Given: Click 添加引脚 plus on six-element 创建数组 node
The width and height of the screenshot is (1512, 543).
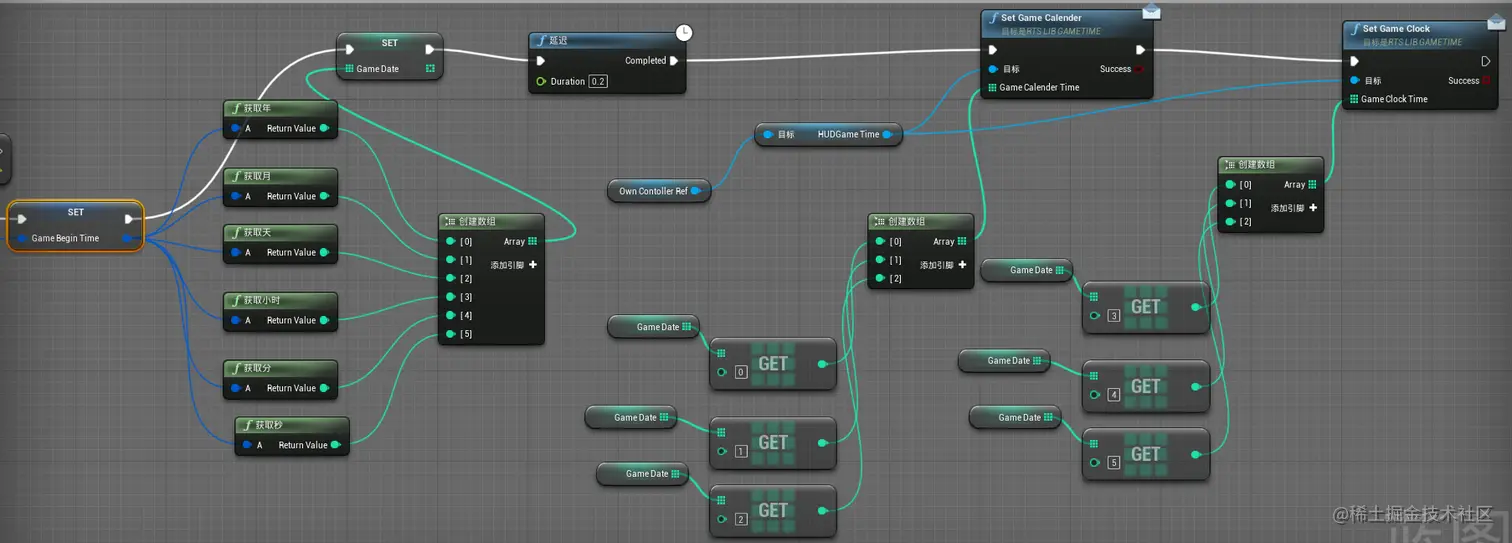Looking at the screenshot, I should click(x=533, y=265).
